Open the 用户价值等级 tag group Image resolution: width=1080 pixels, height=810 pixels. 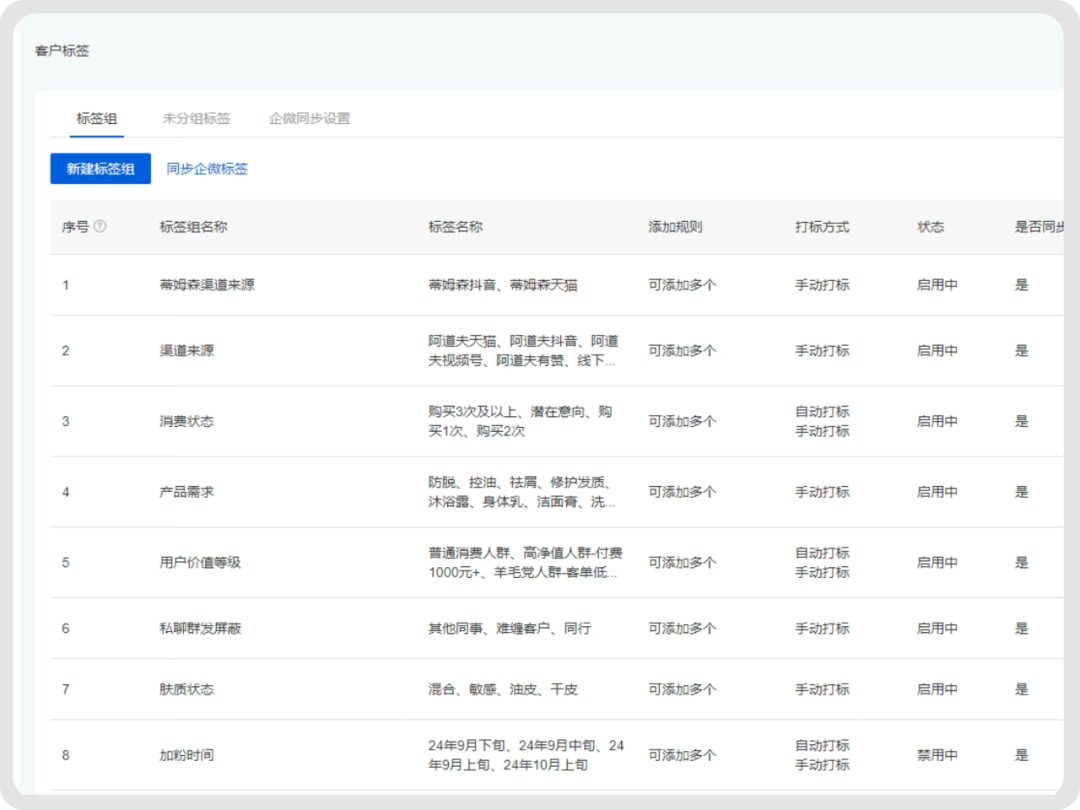(200, 562)
